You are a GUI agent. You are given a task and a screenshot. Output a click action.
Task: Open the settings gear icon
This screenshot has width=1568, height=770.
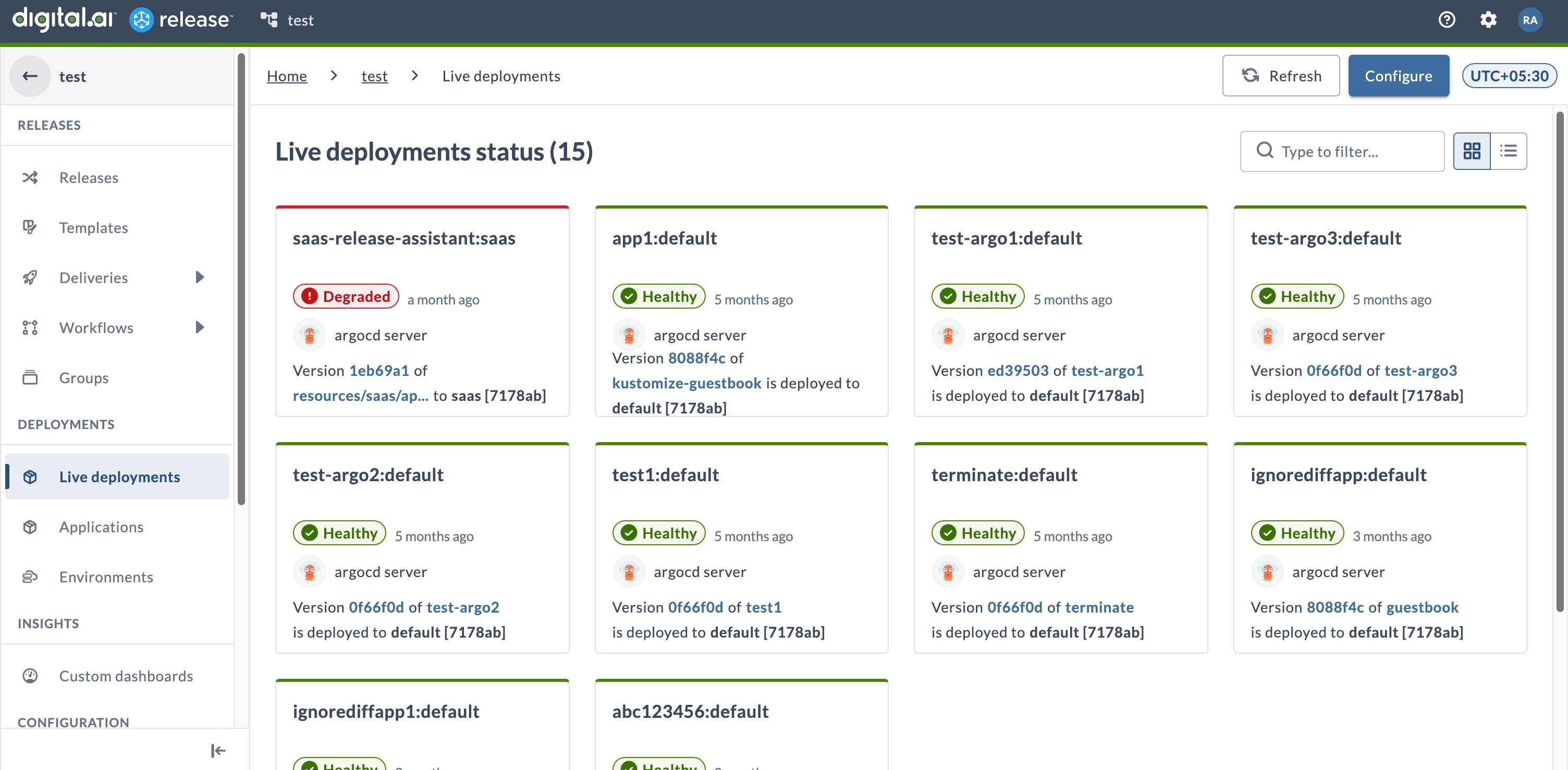[x=1488, y=20]
